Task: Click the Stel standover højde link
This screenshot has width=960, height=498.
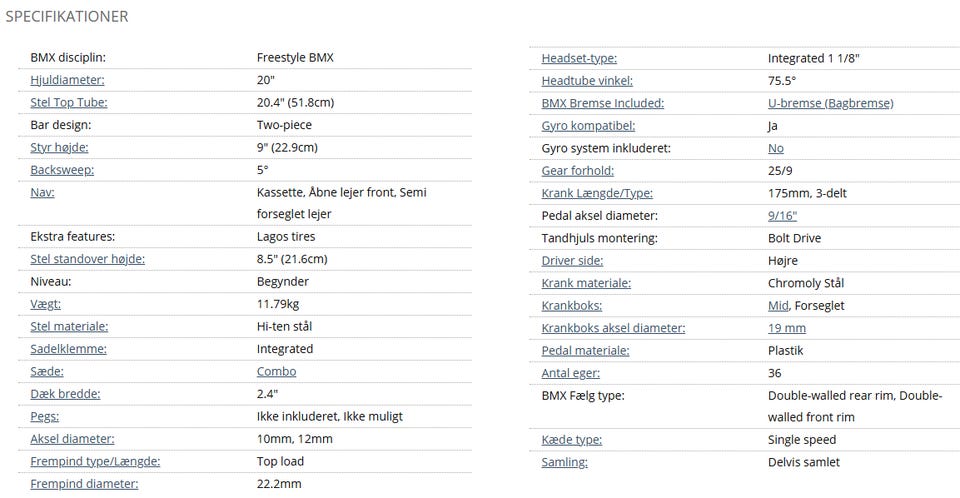Action: [88, 259]
